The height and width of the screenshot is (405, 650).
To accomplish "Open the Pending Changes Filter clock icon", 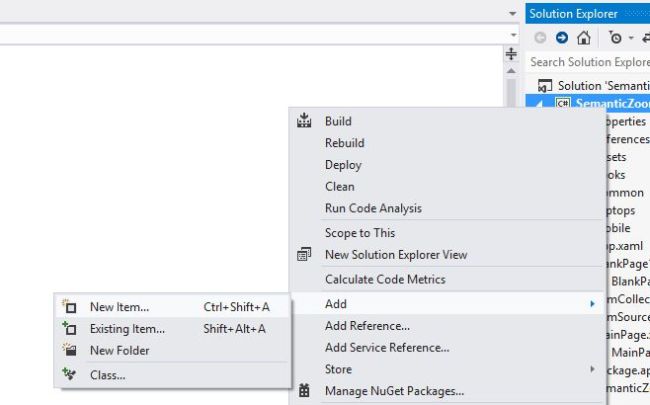I will click(x=617, y=38).
